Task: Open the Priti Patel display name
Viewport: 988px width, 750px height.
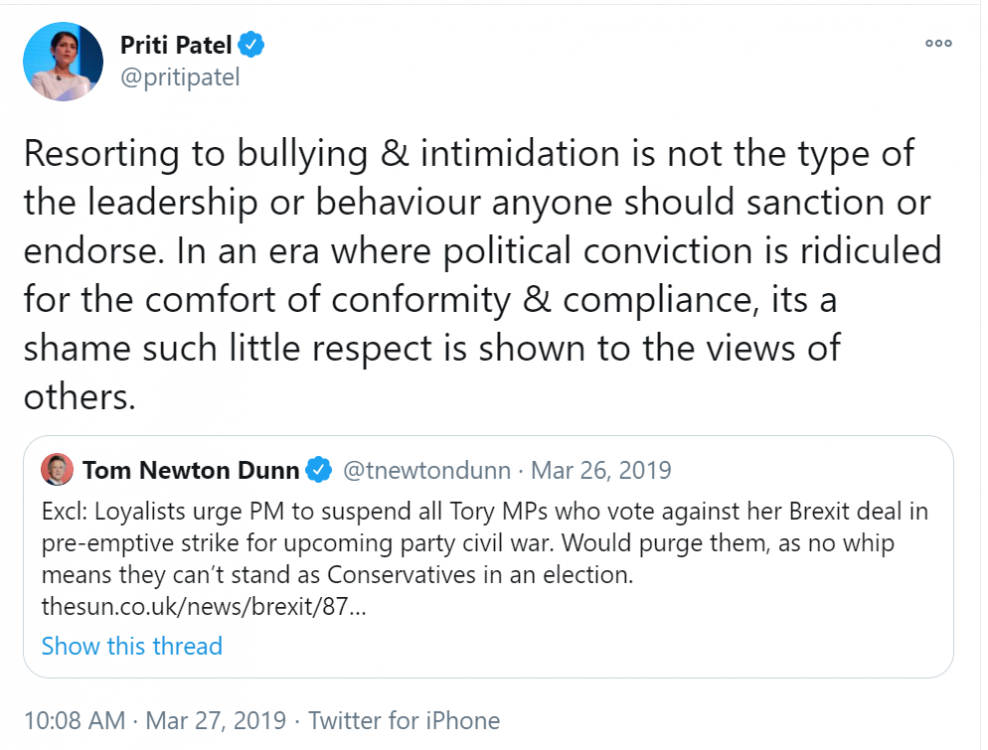Action: point(177,45)
